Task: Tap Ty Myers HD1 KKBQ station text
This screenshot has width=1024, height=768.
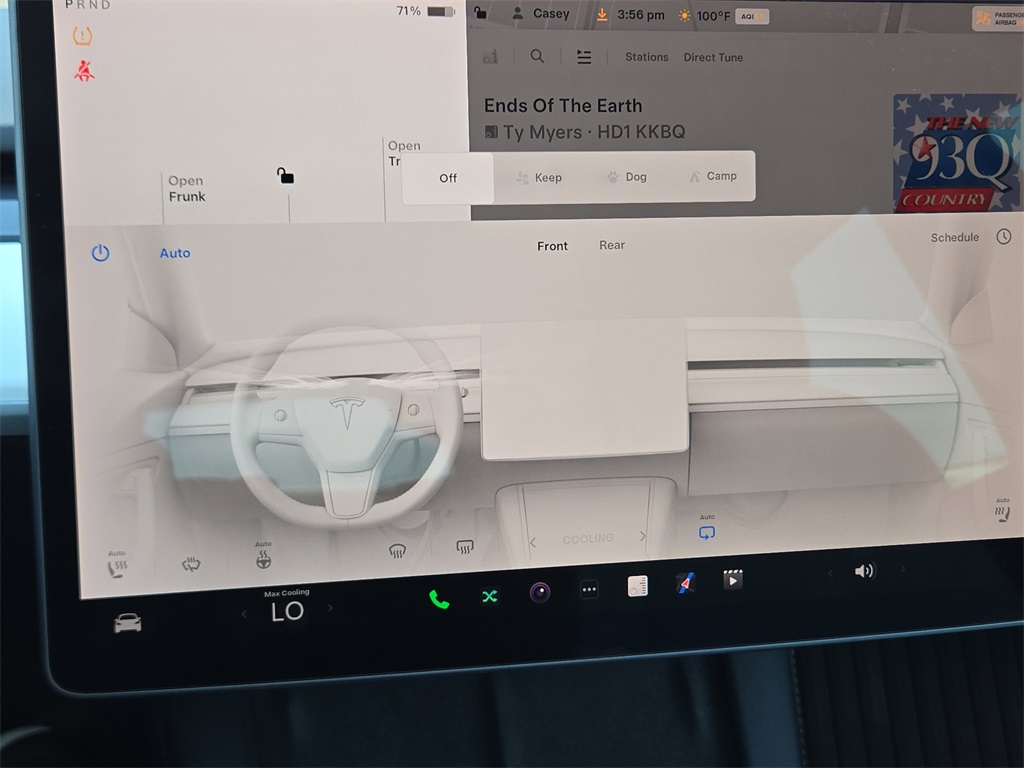Action: coord(594,132)
